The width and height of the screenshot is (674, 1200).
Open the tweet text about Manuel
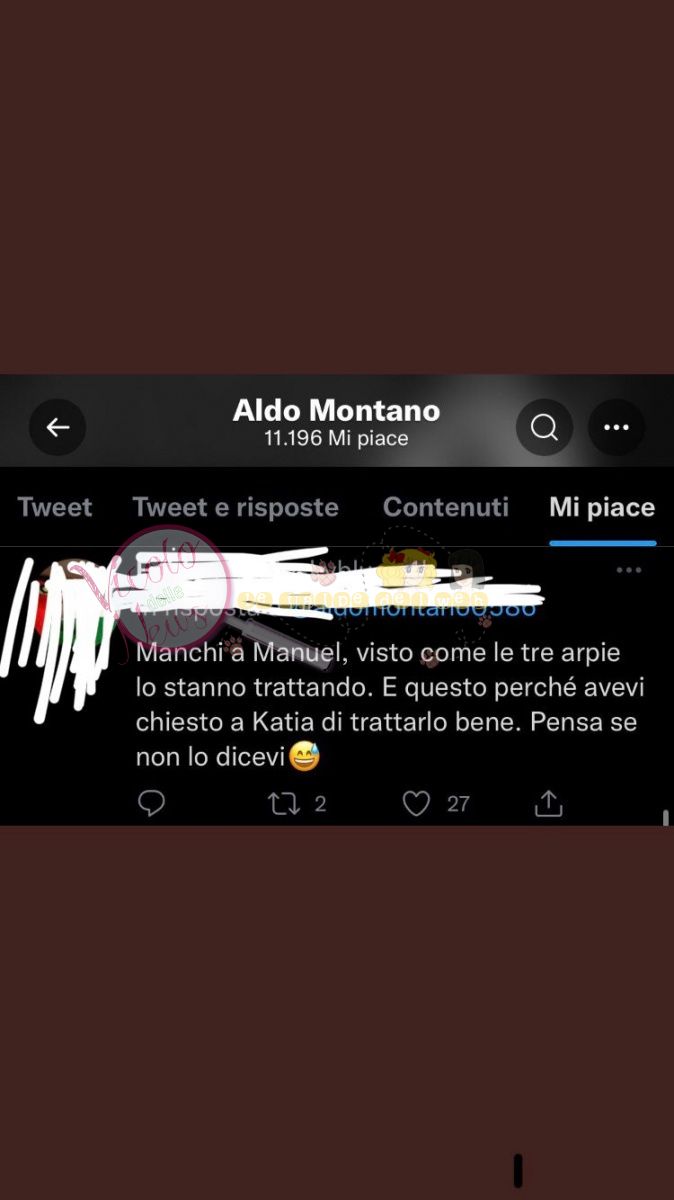tap(386, 705)
